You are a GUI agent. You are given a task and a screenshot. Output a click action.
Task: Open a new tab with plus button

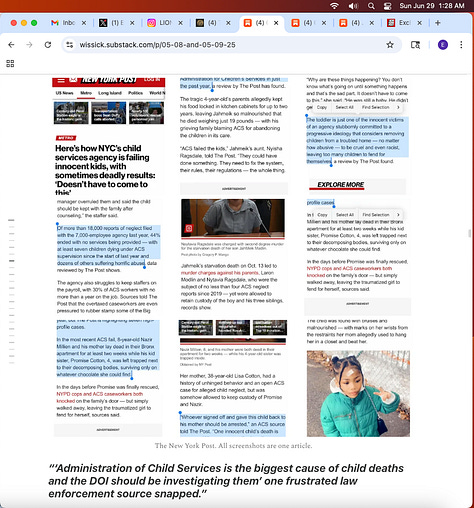pos(438,23)
